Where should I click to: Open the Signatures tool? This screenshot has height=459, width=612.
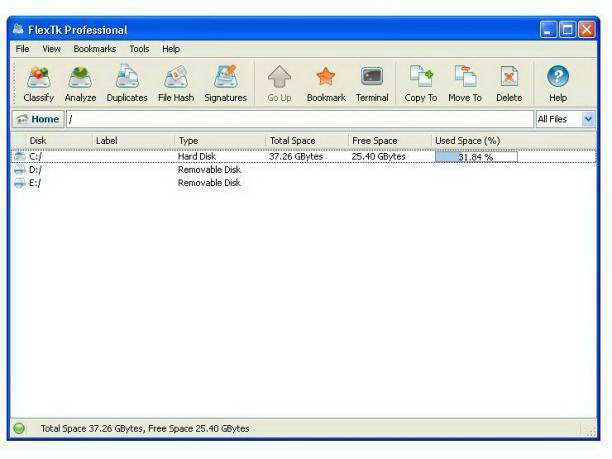226,84
